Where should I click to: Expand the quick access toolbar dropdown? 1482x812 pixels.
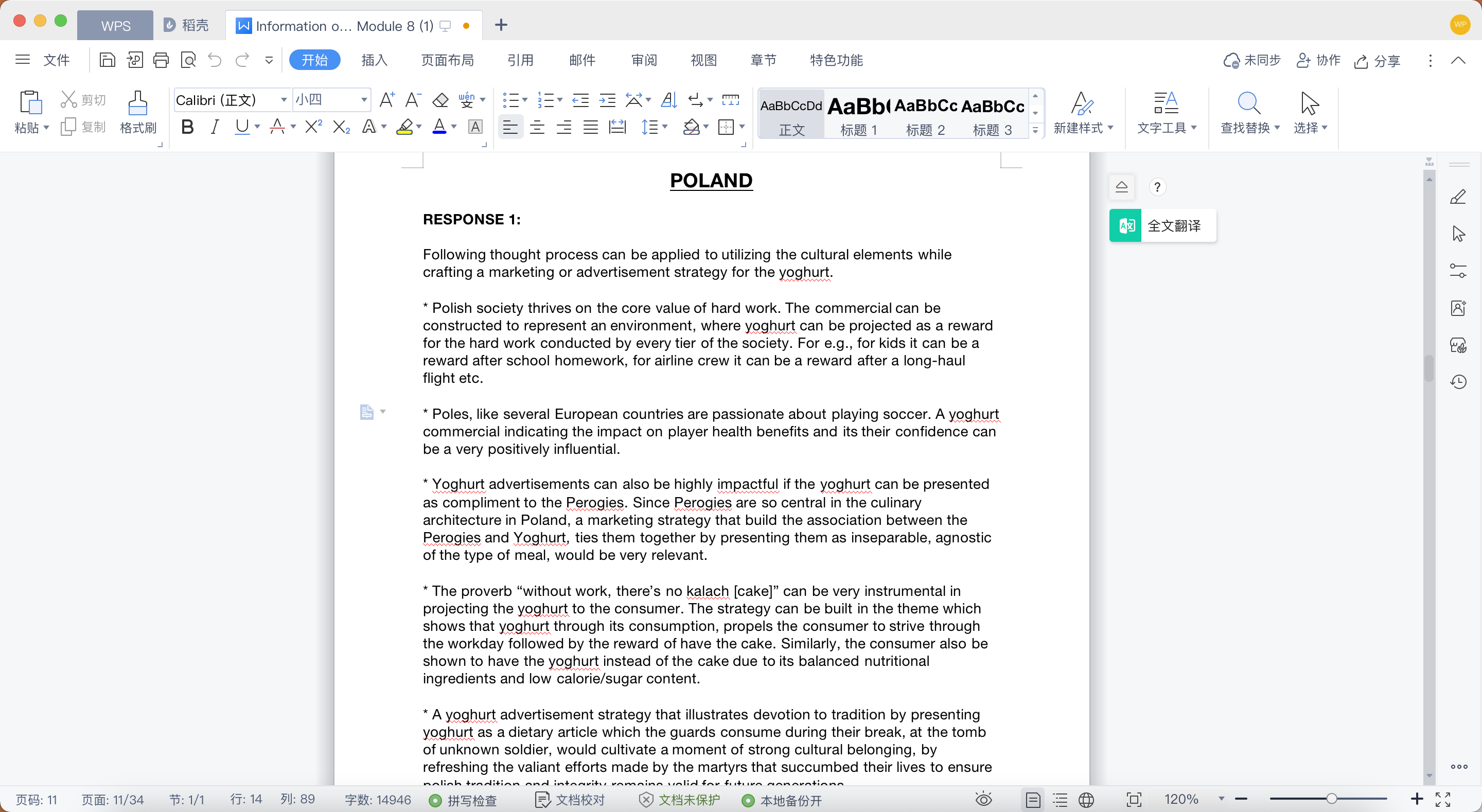[x=269, y=60]
